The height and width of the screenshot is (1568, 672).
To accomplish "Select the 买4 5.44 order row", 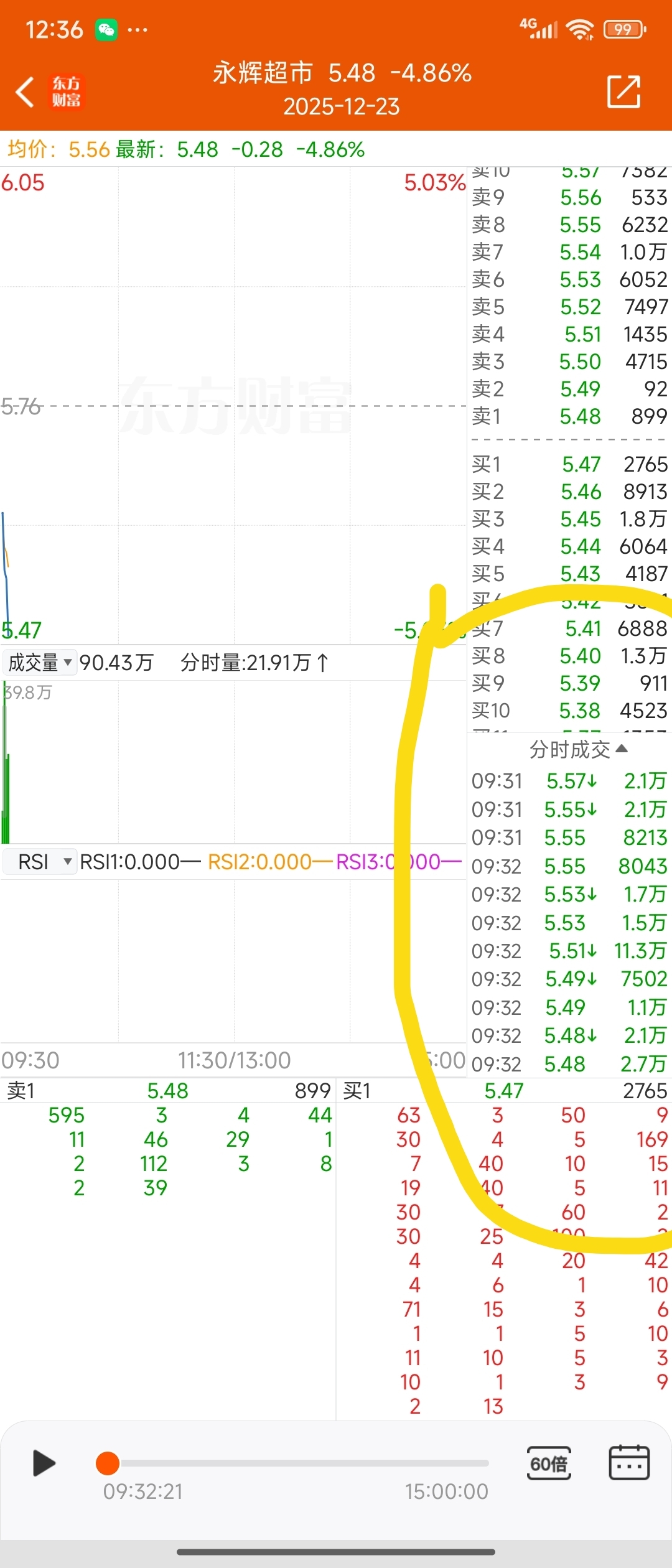I will [569, 546].
